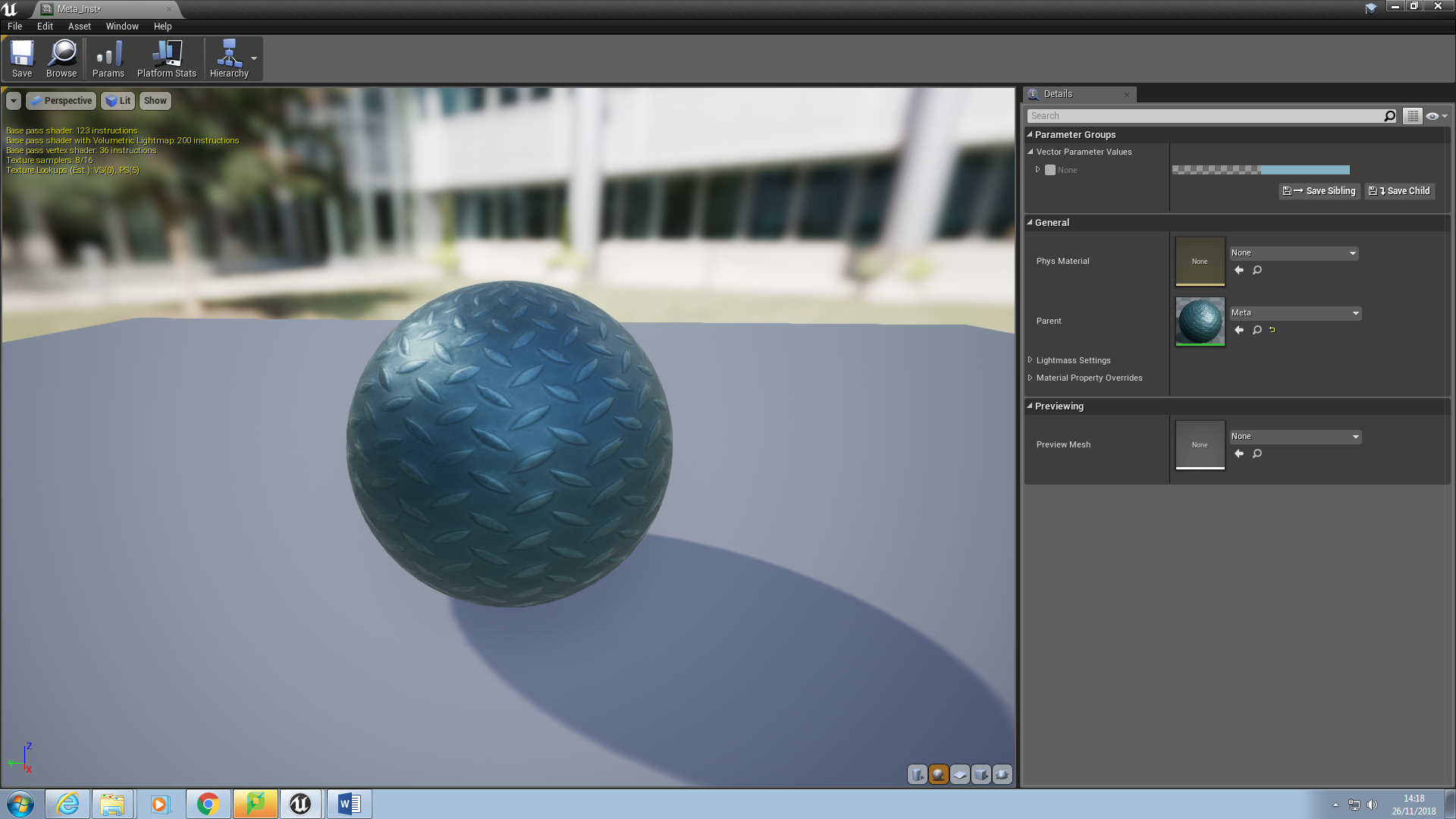The width and height of the screenshot is (1456, 819).
Task: Click the vector parameter color bar
Action: click(x=1260, y=170)
